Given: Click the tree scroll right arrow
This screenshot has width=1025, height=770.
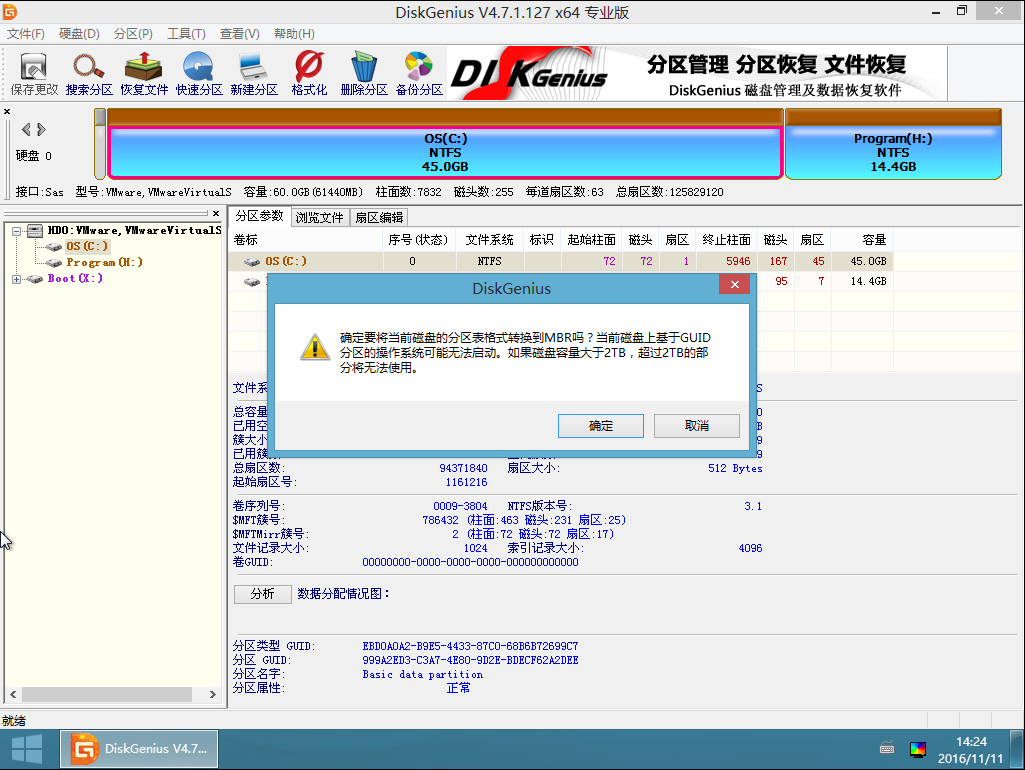Looking at the screenshot, I should (x=212, y=694).
